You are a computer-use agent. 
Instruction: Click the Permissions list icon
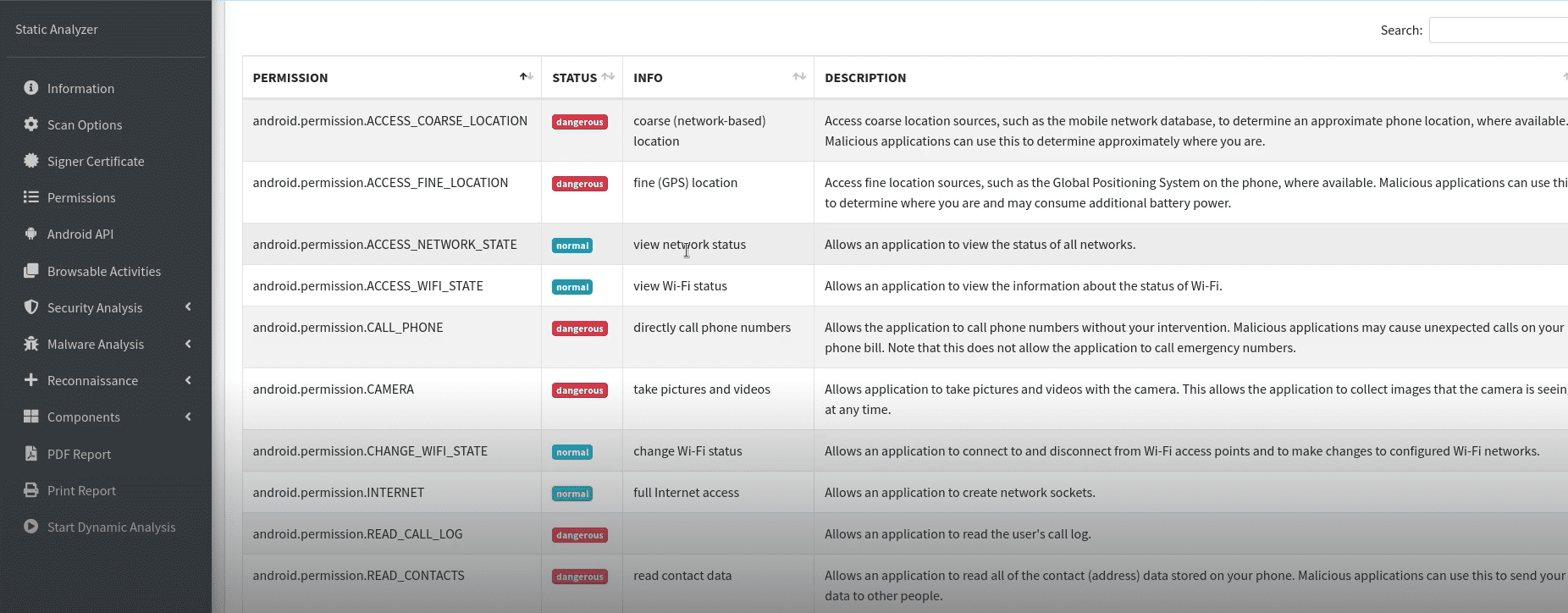click(31, 197)
